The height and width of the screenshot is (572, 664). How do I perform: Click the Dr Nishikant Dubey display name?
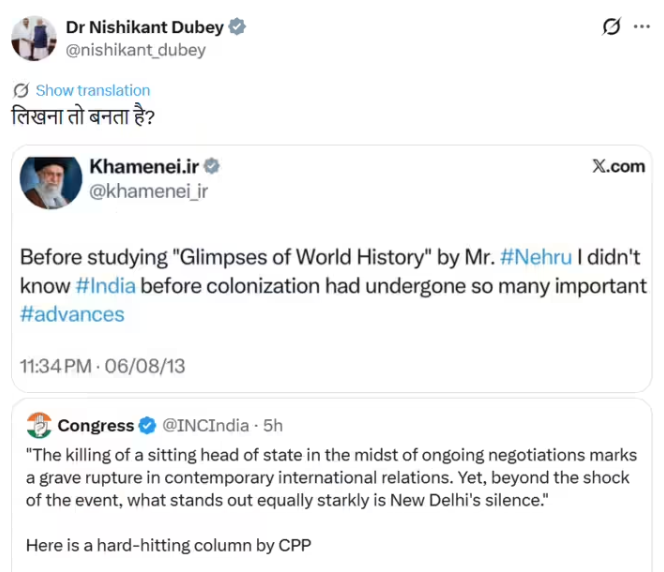[145, 27]
